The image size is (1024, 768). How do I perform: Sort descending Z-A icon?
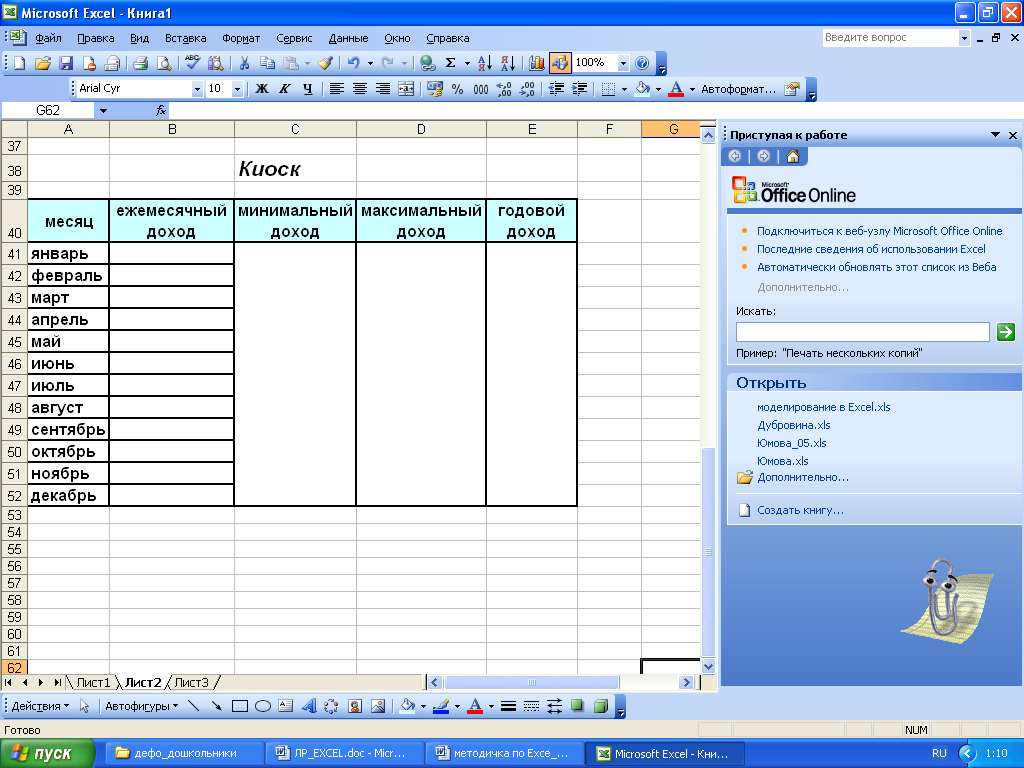coord(508,63)
